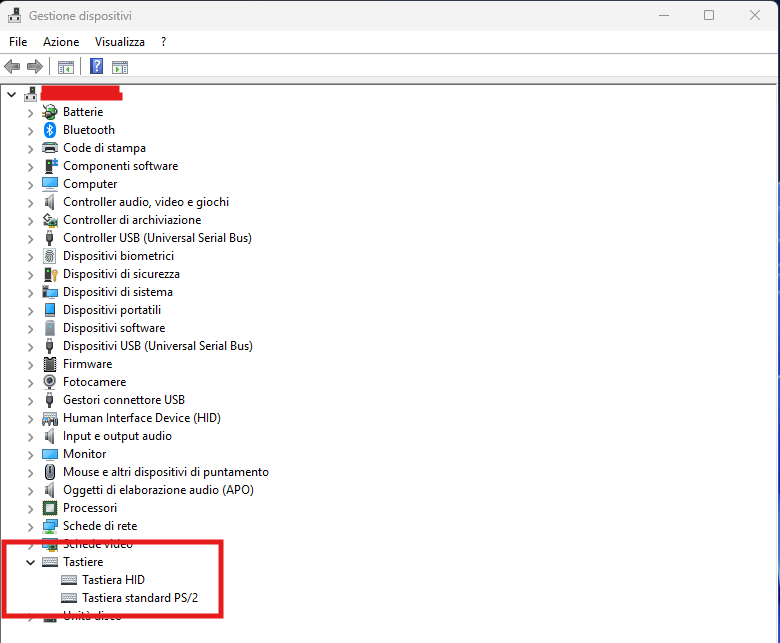Open the Help toolbar icon
Viewport: 780px width, 643px height.
pyautogui.click(x=97, y=66)
